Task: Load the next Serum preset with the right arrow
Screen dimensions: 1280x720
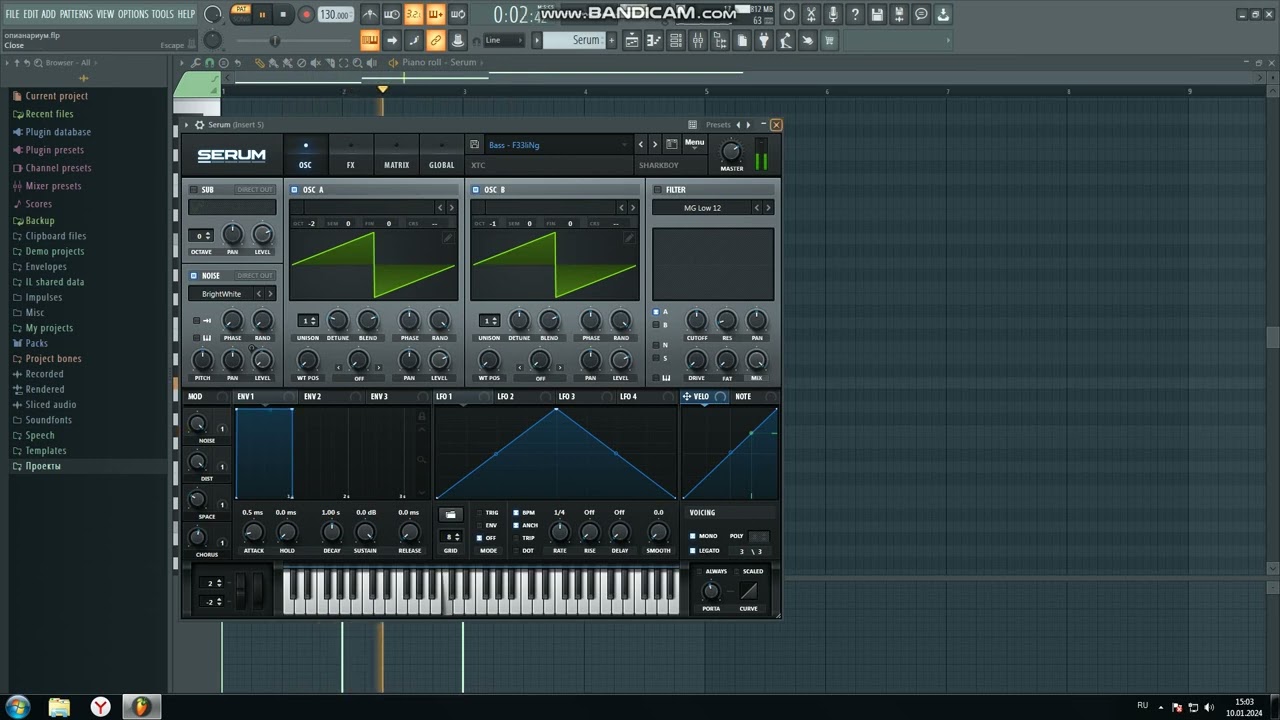Action: [655, 144]
